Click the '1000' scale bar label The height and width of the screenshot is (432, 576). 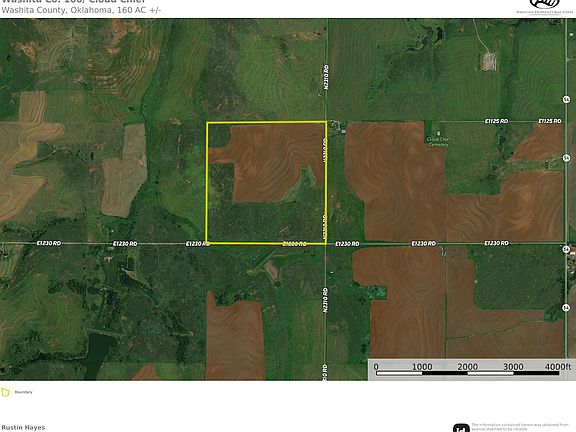(x=422, y=367)
